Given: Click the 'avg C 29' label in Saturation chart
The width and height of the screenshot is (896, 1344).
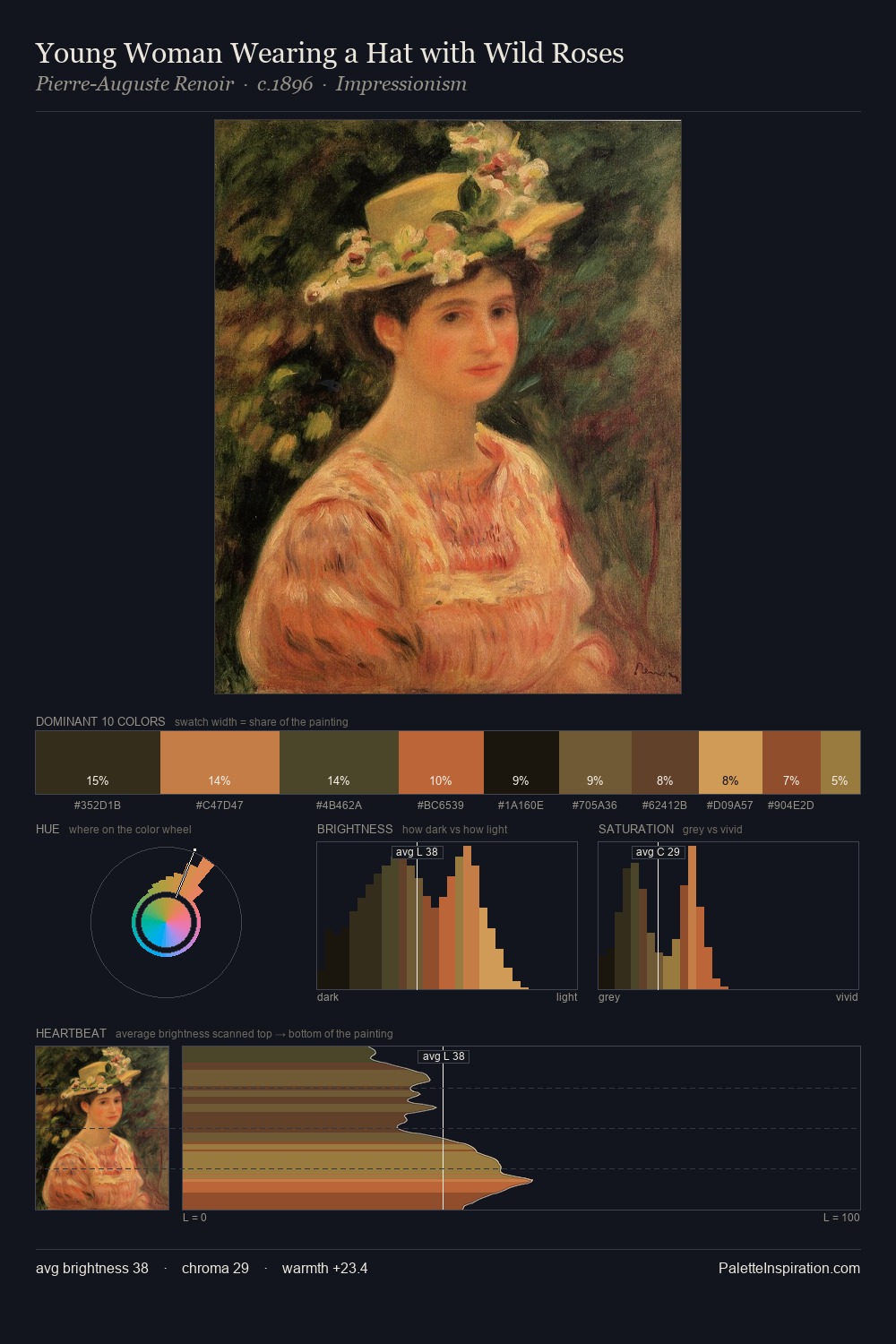Looking at the screenshot, I should [x=658, y=852].
